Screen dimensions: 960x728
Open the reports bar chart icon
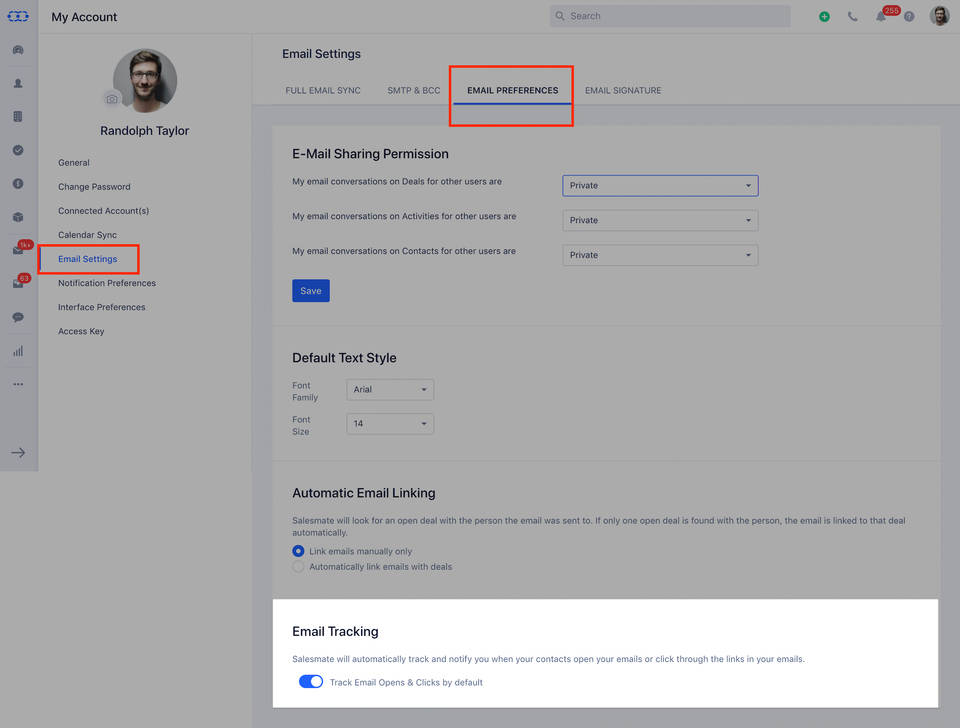pos(18,351)
